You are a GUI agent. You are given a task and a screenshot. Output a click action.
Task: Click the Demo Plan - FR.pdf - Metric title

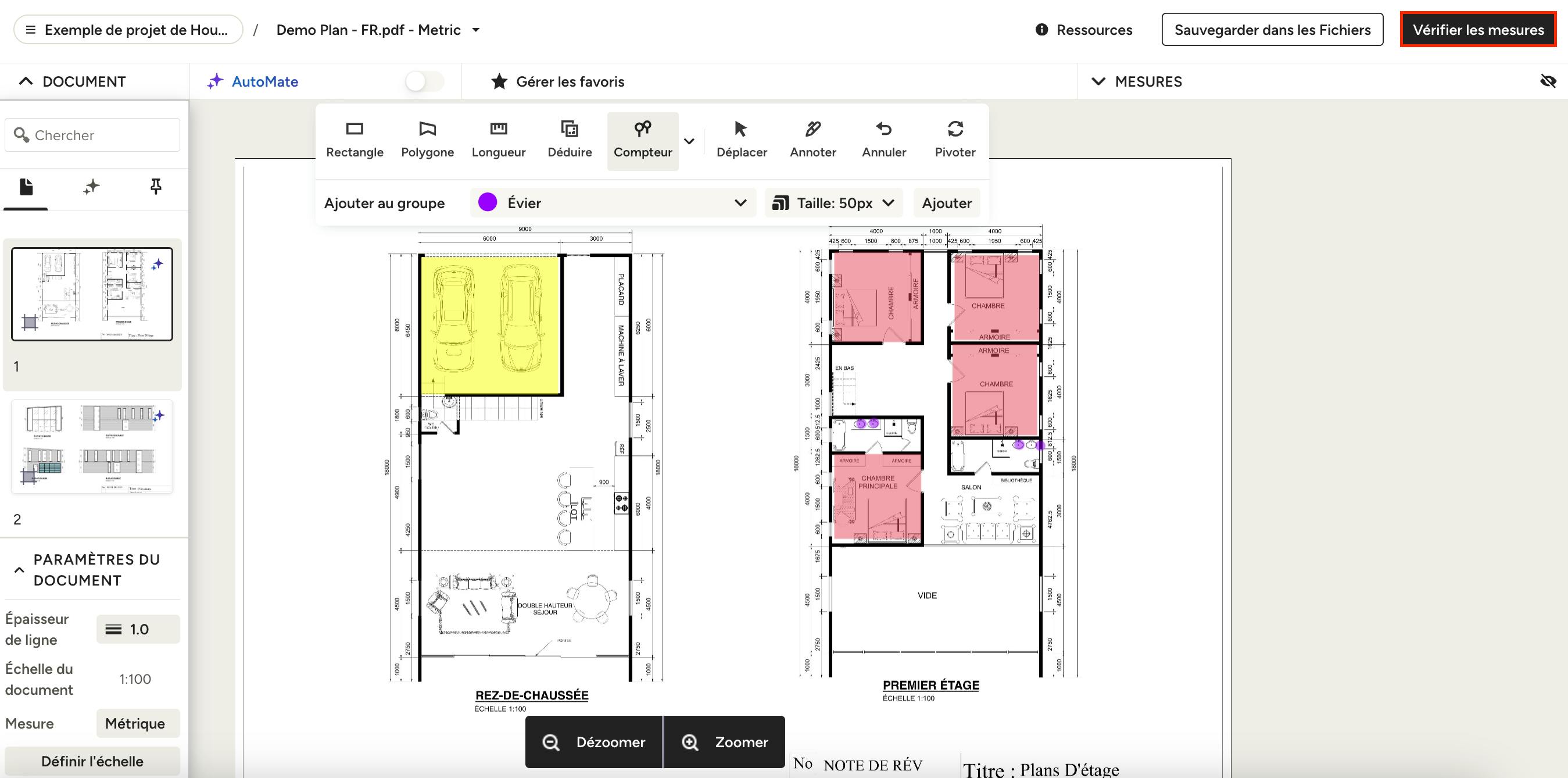368,30
